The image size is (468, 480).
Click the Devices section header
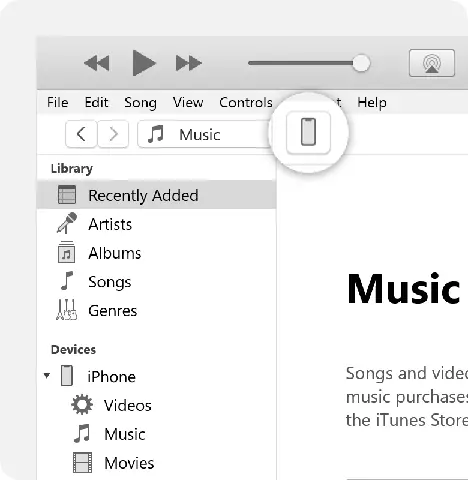pyautogui.click(x=73, y=349)
